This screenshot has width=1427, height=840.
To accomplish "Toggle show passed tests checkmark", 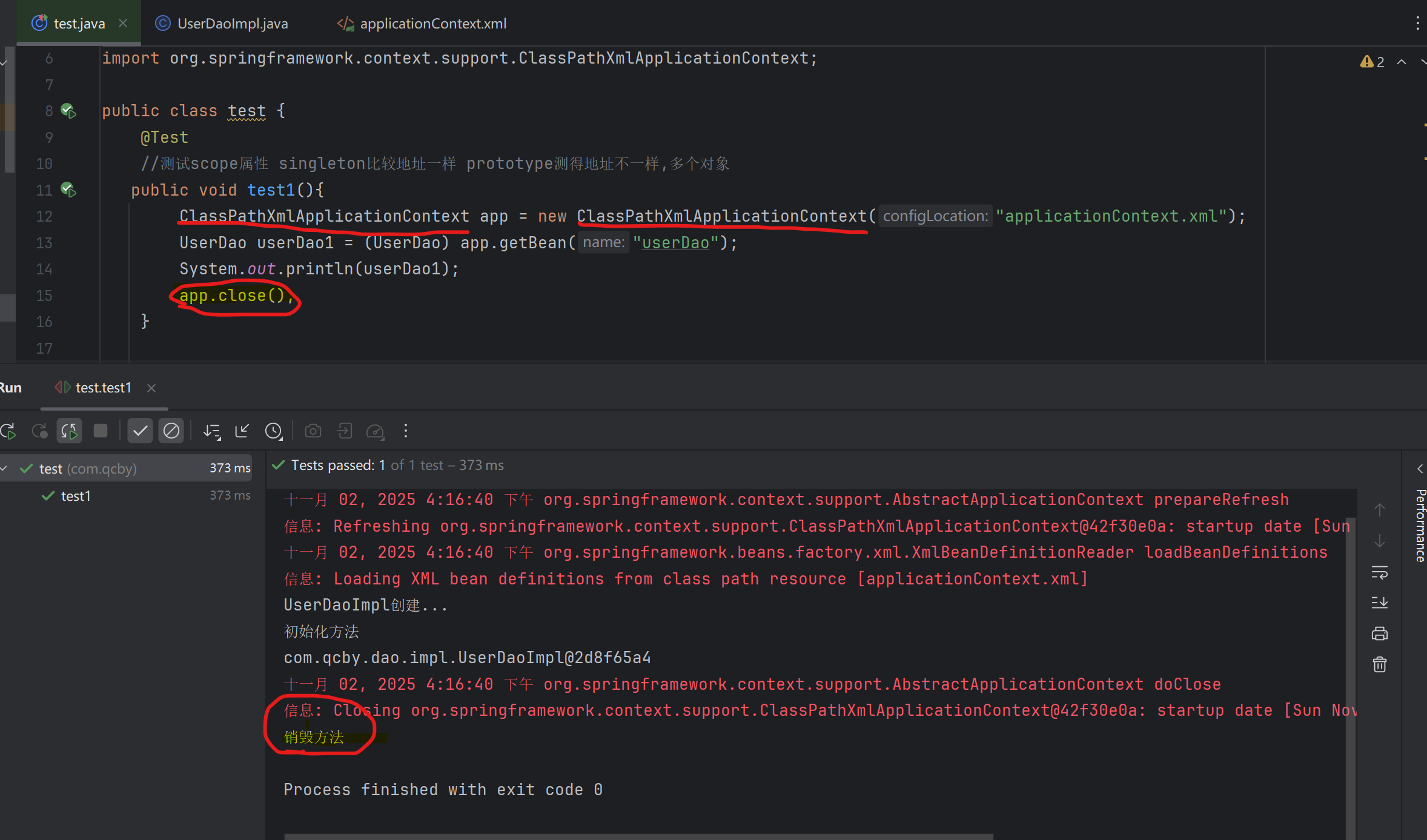I will pos(140,431).
